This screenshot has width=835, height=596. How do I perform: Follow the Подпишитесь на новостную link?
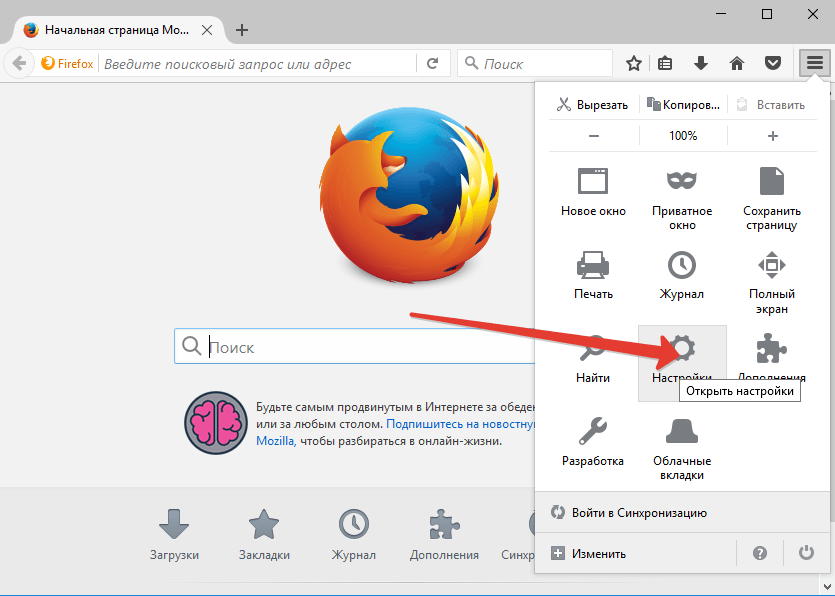click(461, 424)
